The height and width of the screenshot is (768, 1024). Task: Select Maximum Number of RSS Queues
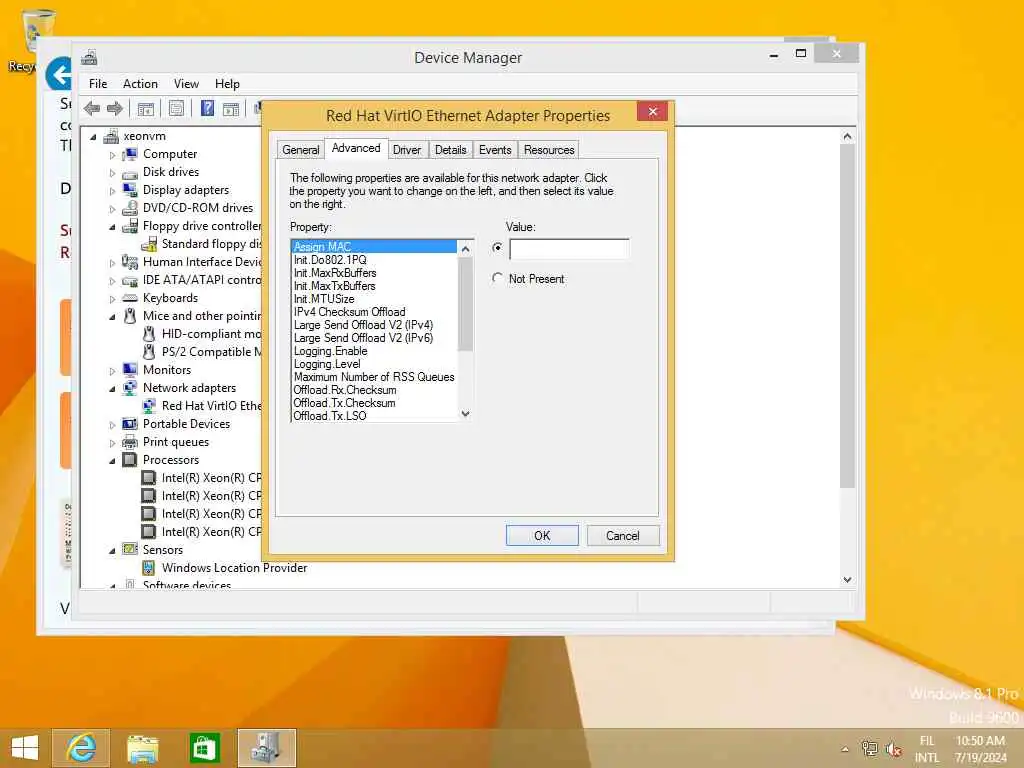(x=374, y=377)
